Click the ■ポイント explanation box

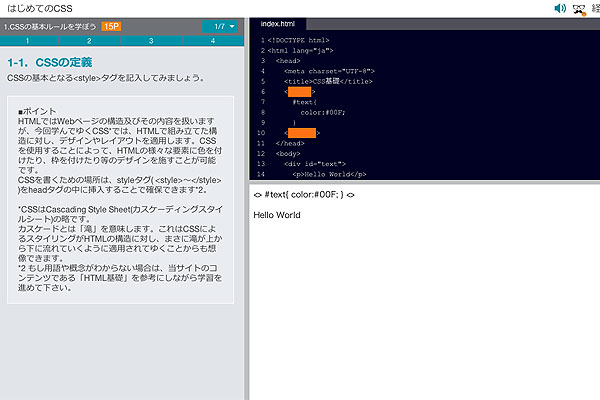pyautogui.click(x=125, y=200)
